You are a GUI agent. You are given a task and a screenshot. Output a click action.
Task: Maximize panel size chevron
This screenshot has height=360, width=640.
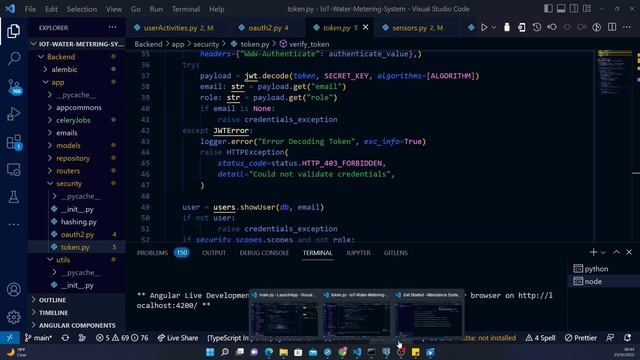[x=616, y=252]
